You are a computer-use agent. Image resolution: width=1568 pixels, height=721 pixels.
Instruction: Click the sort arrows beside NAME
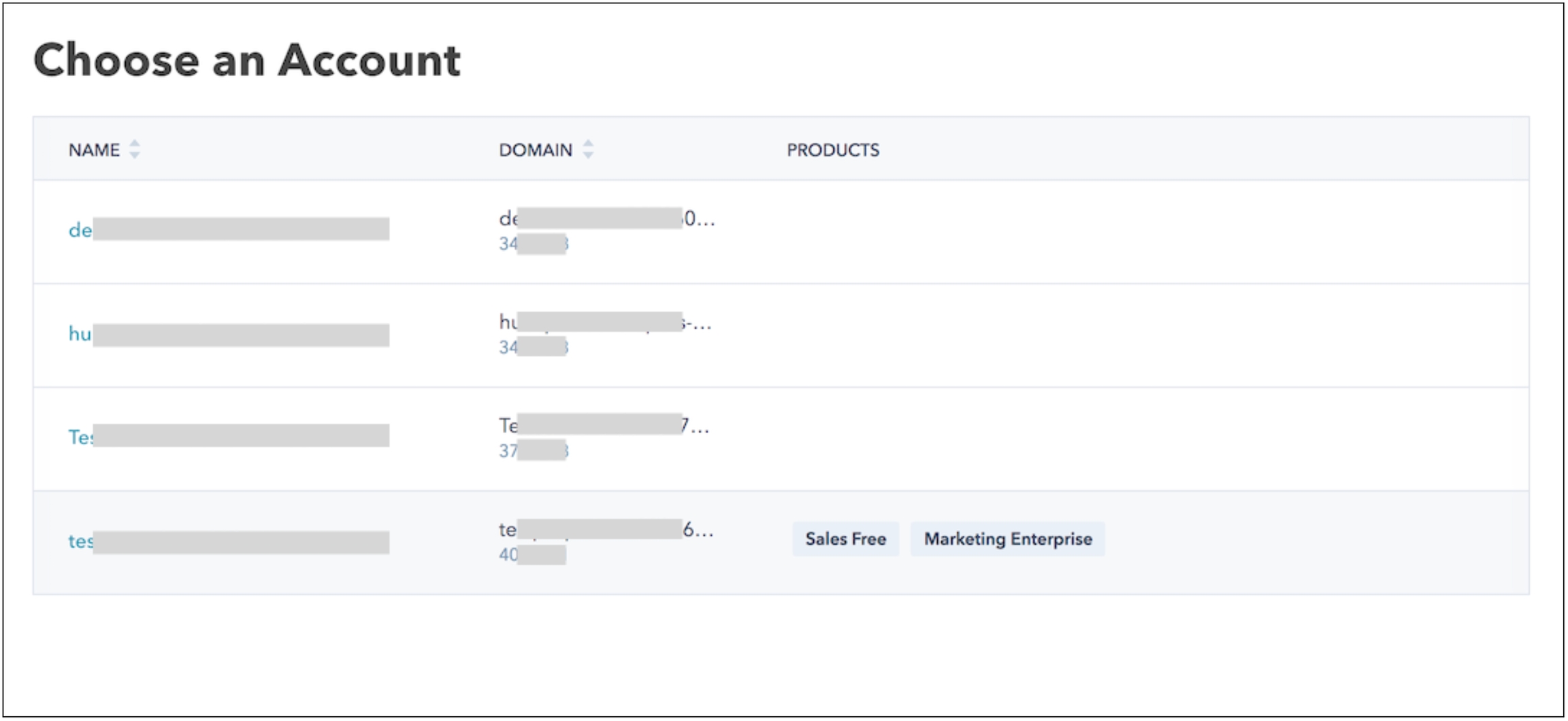point(135,150)
